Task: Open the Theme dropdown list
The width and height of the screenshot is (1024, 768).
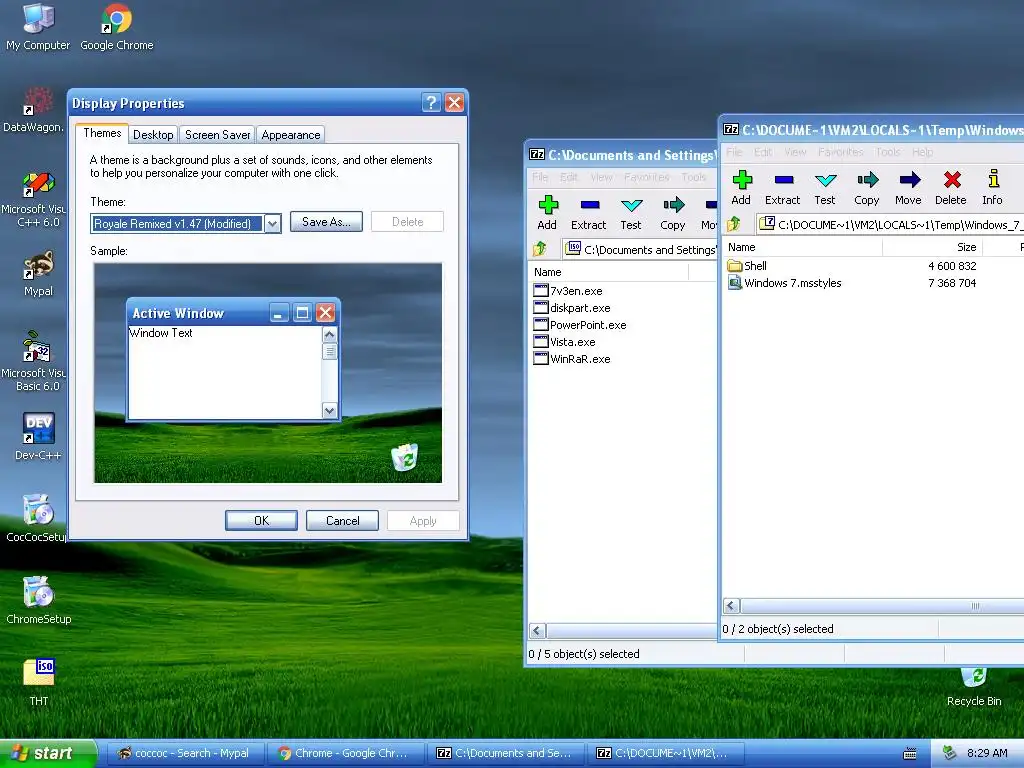Action: pos(273,223)
